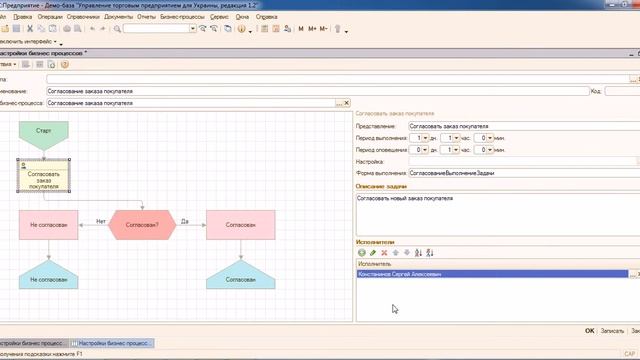Click the Описание задачи text area
This screenshot has height=360, width=640.
[498, 215]
